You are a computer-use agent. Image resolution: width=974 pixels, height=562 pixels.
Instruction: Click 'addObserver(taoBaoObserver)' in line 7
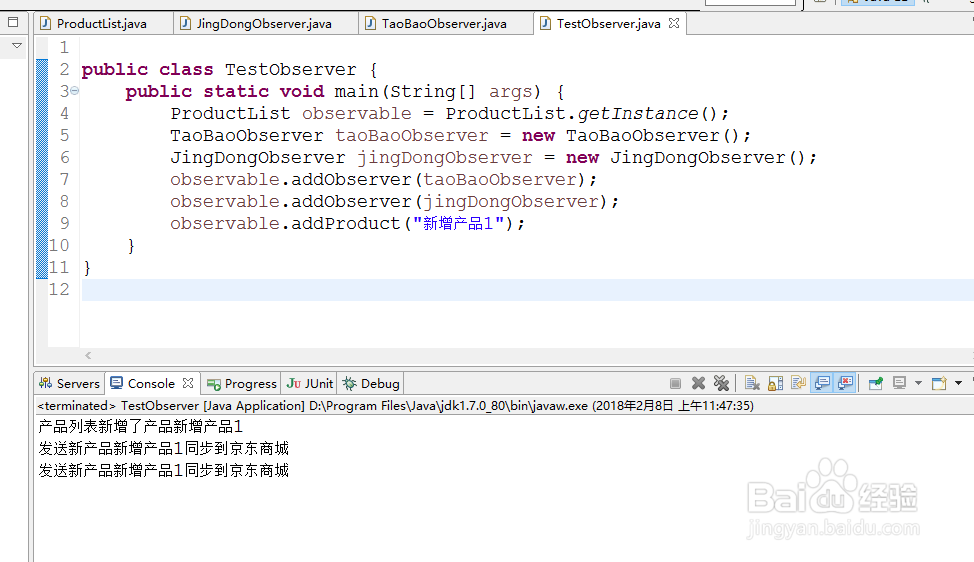click(x=439, y=179)
